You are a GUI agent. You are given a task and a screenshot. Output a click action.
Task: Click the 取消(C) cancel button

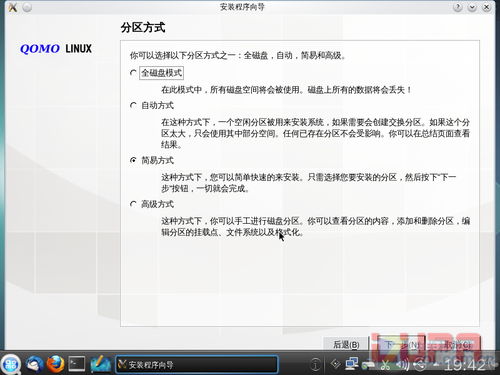click(457, 344)
